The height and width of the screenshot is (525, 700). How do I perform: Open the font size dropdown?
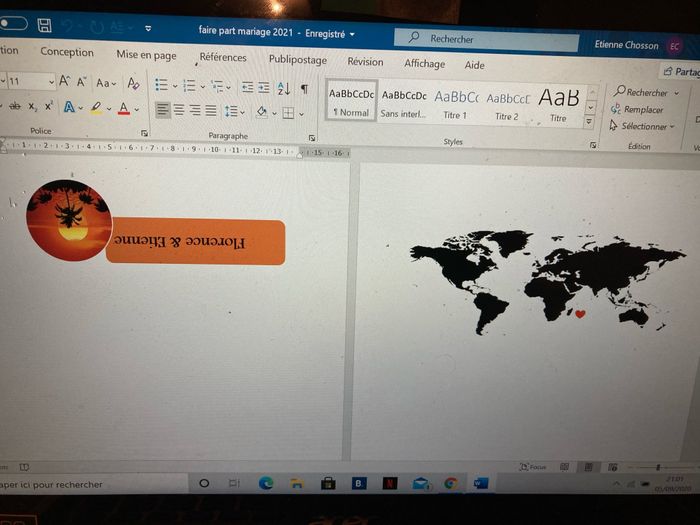tap(50, 81)
